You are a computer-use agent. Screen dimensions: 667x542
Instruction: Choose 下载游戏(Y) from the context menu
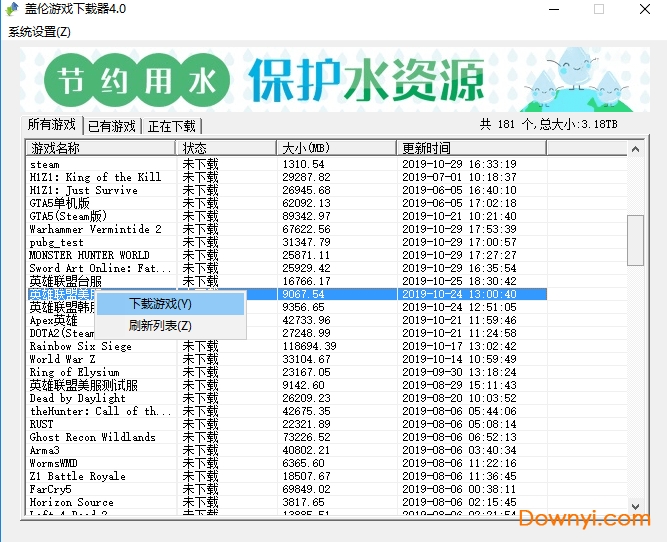coord(171,304)
